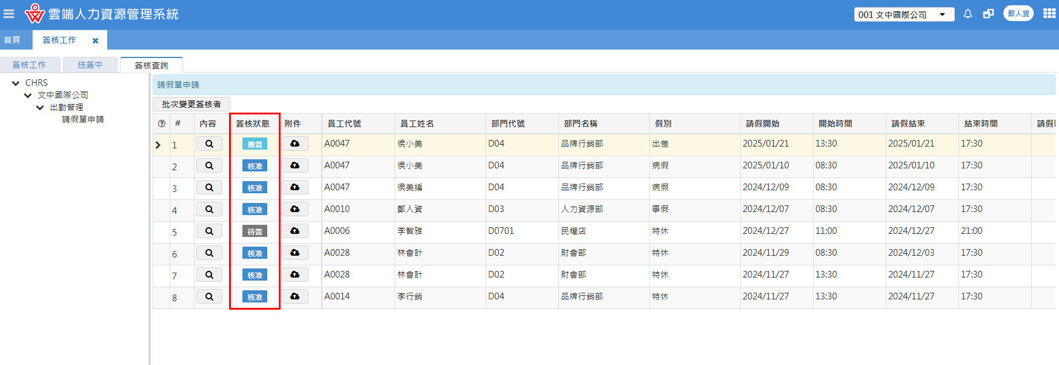The width and height of the screenshot is (1059, 365).
Task: Download attachment cloud icon for row 5
Action: click(295, 231)
